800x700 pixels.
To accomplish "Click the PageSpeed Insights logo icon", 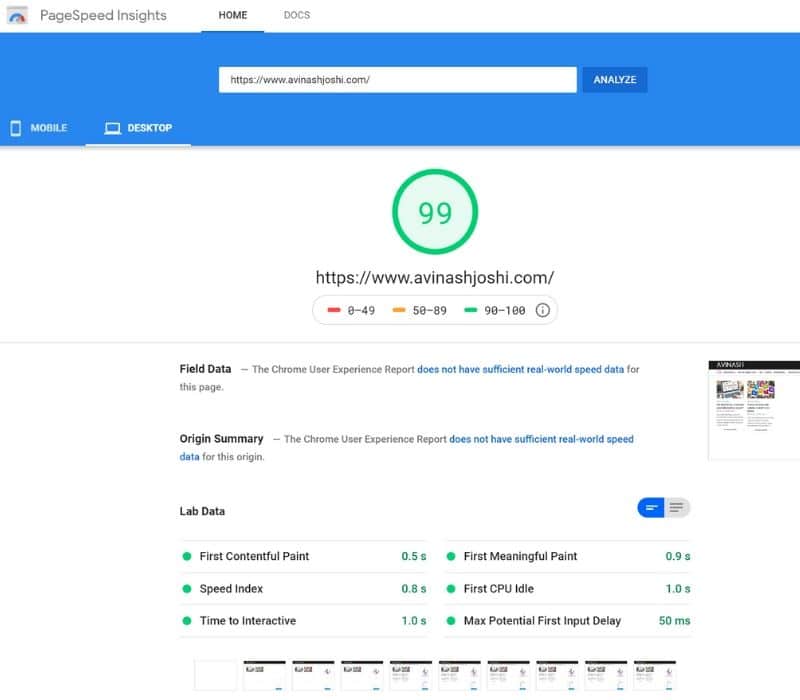I will click(17, 15).
